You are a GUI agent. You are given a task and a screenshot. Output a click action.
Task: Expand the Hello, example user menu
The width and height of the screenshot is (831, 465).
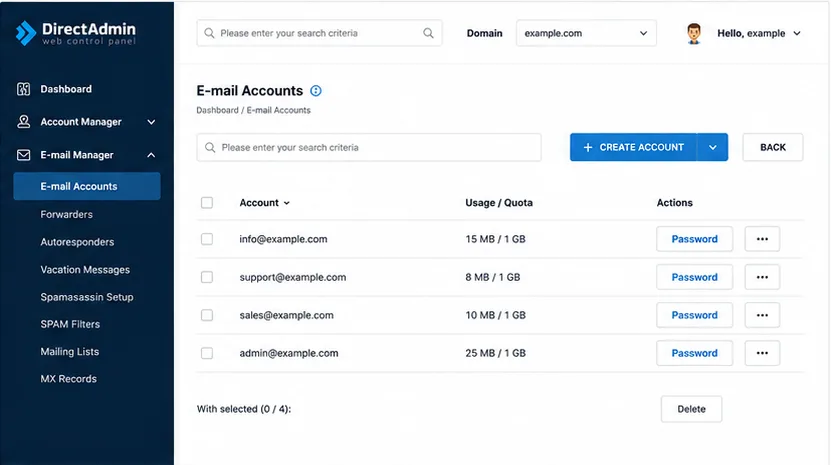tap(759, 33)
